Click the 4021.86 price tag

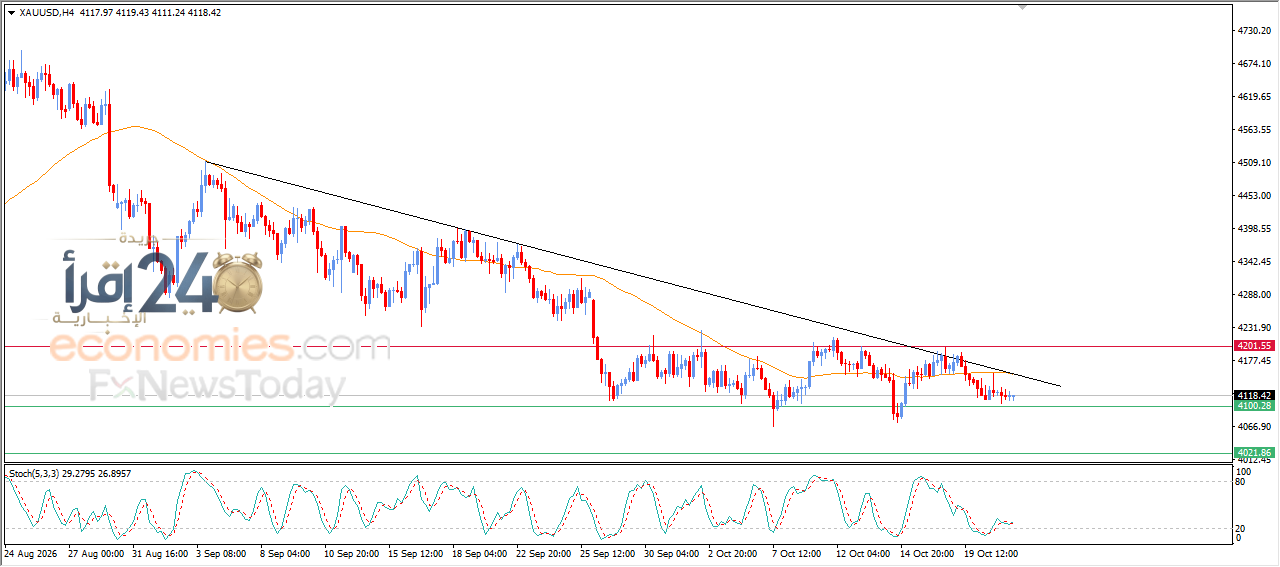point(1255,453)
